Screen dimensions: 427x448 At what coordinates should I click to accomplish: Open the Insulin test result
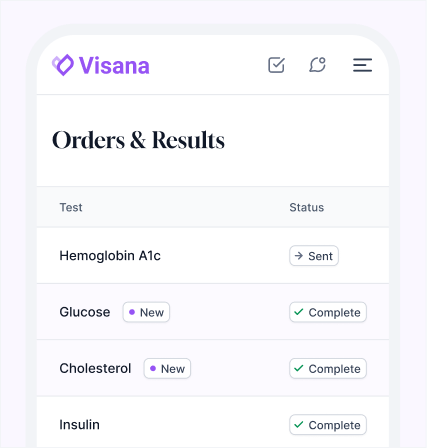pos(213,422)
